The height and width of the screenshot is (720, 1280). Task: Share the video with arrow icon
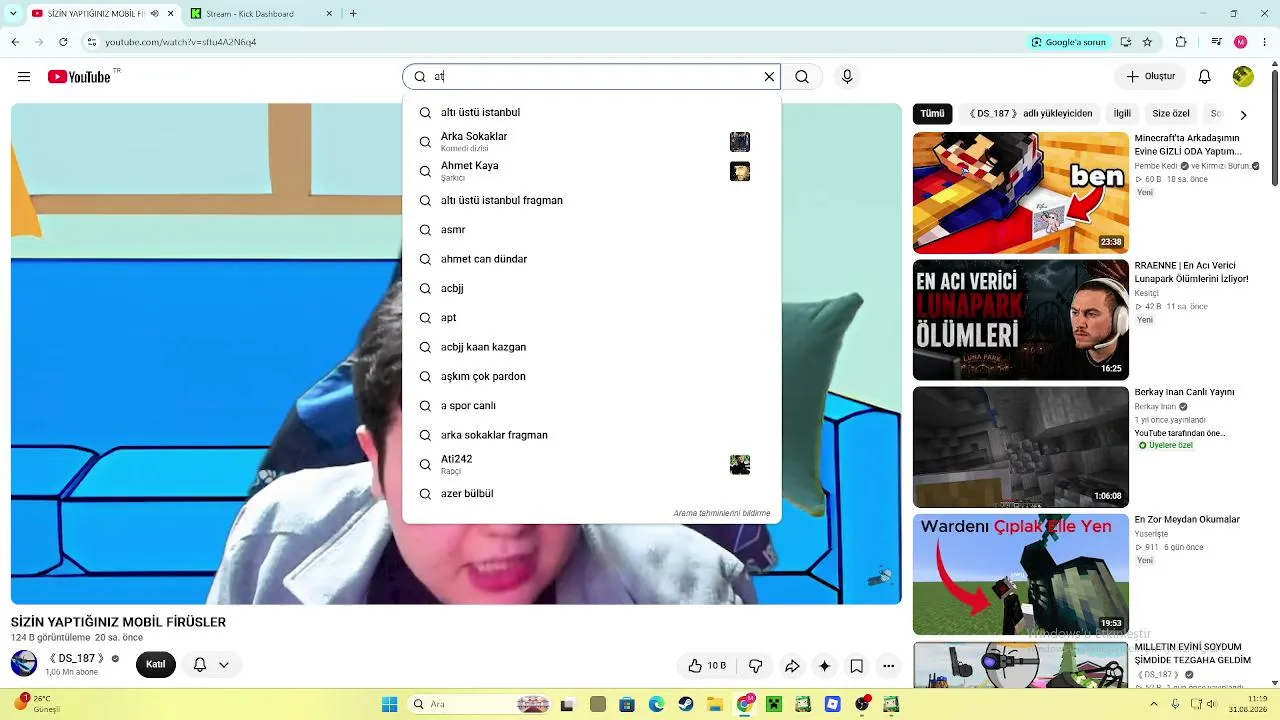pyautogui.click(x=792, y=666)
